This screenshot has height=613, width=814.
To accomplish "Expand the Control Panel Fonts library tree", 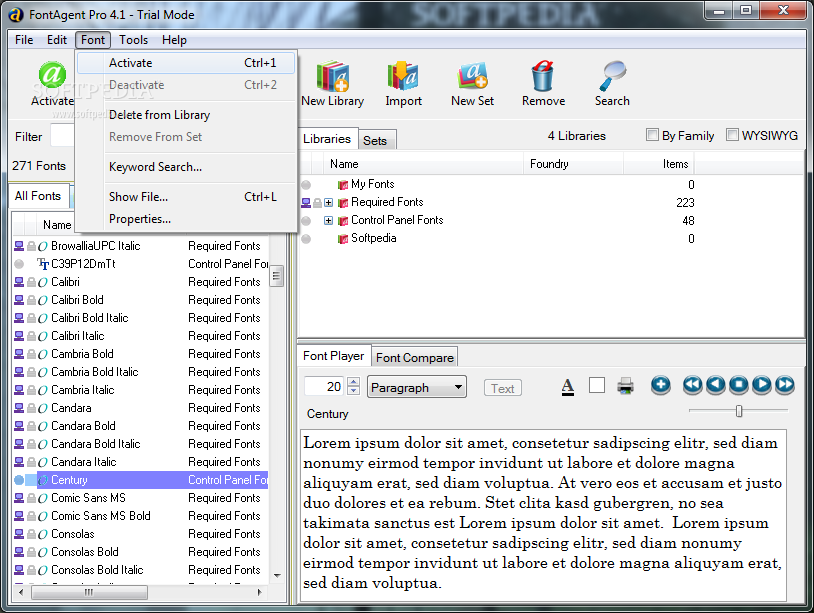I will 329,221.
